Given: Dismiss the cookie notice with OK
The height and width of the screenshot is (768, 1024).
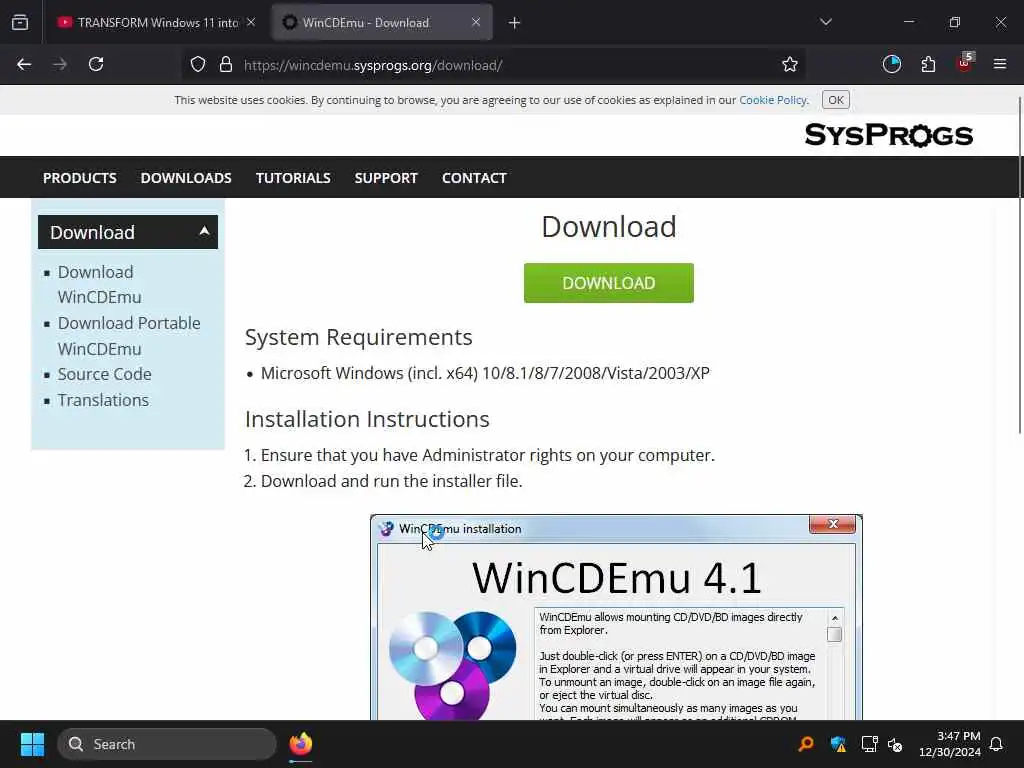Looking at the screenshot, I should coord(836,100).
